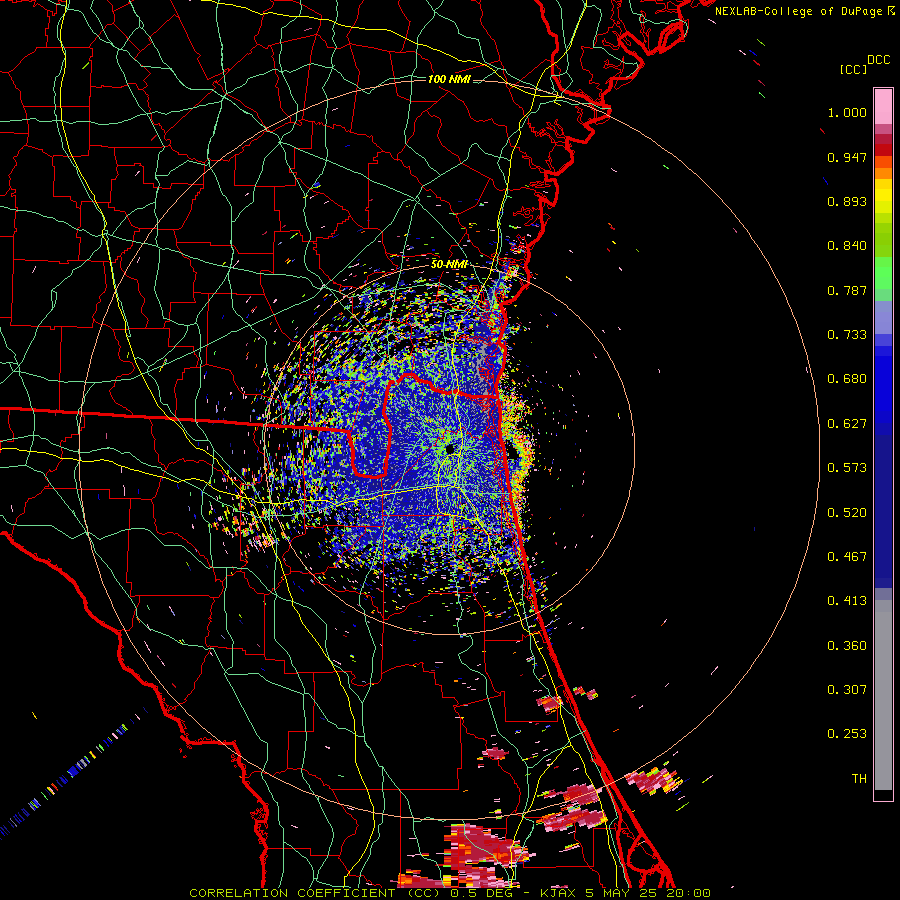This screenshot has height=900, width=900.
Task: Pick the light pink band at the top of the color bar
Action: (883, 106)
